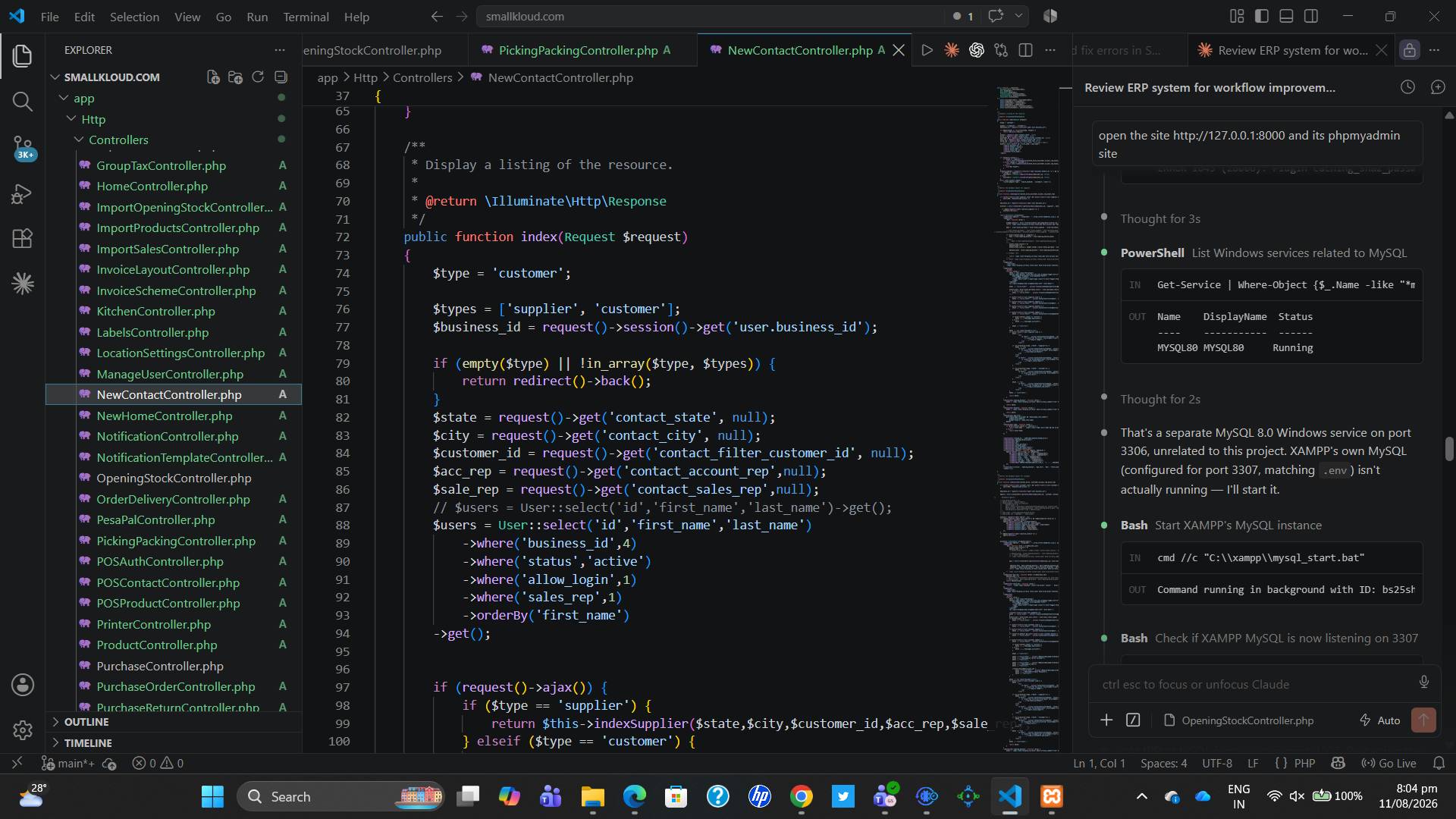Click the Claude chat scrollbar thumb
This screenshot has width=1456, height=819.
pos(1449,449)
